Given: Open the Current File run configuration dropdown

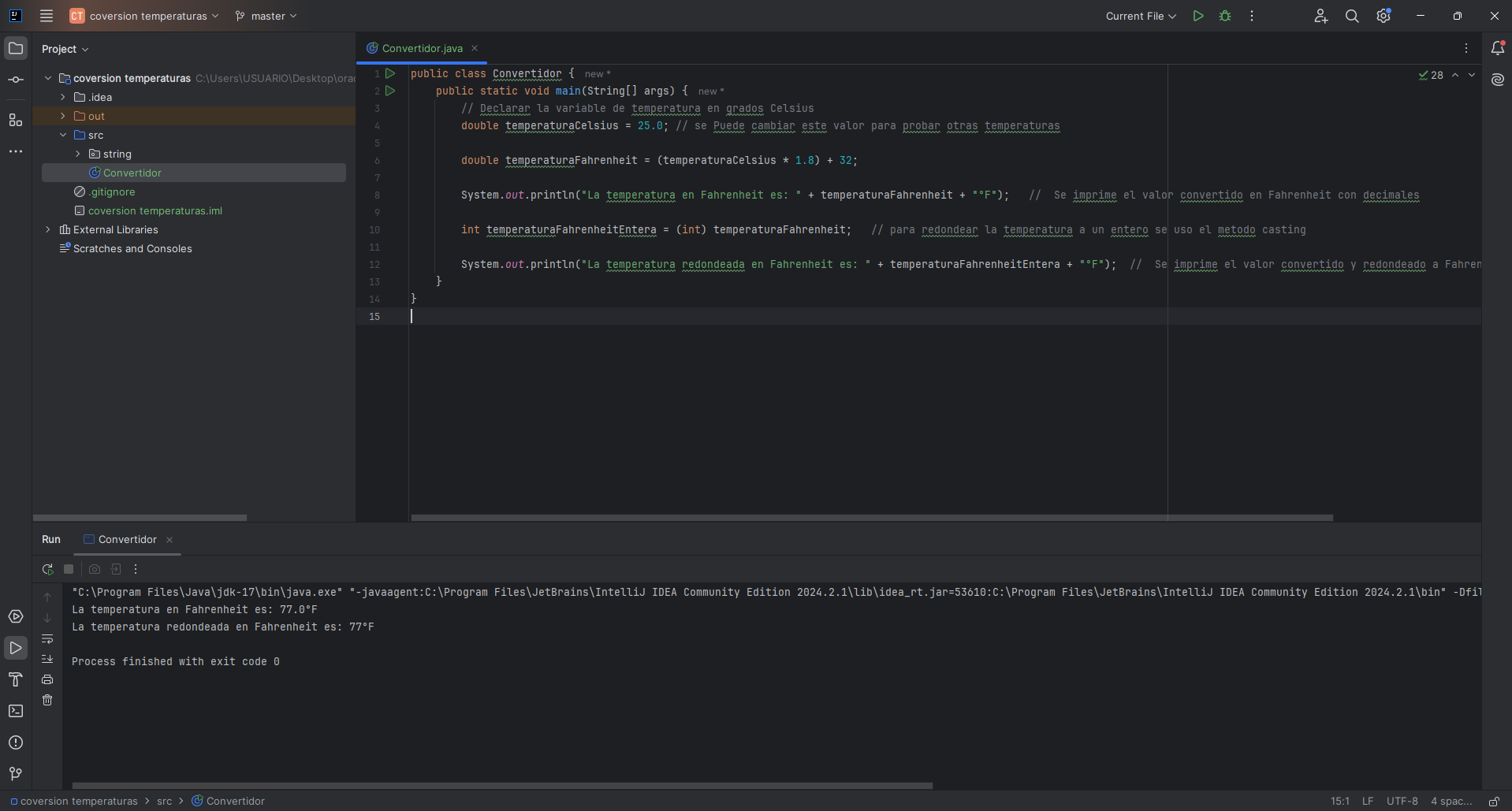Looking at the screenshot, I should 1141,16.
